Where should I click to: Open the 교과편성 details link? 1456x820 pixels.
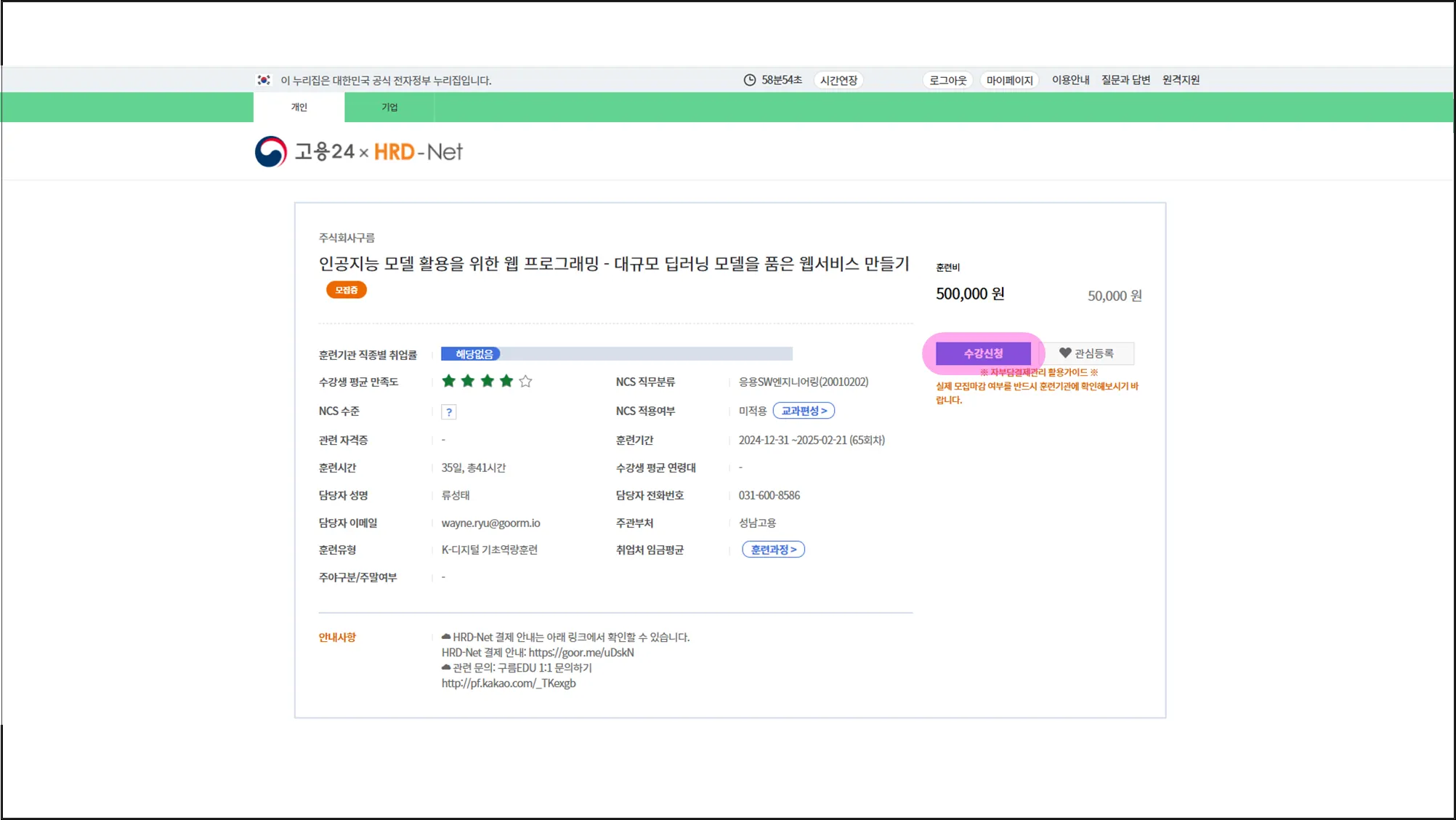804,411
